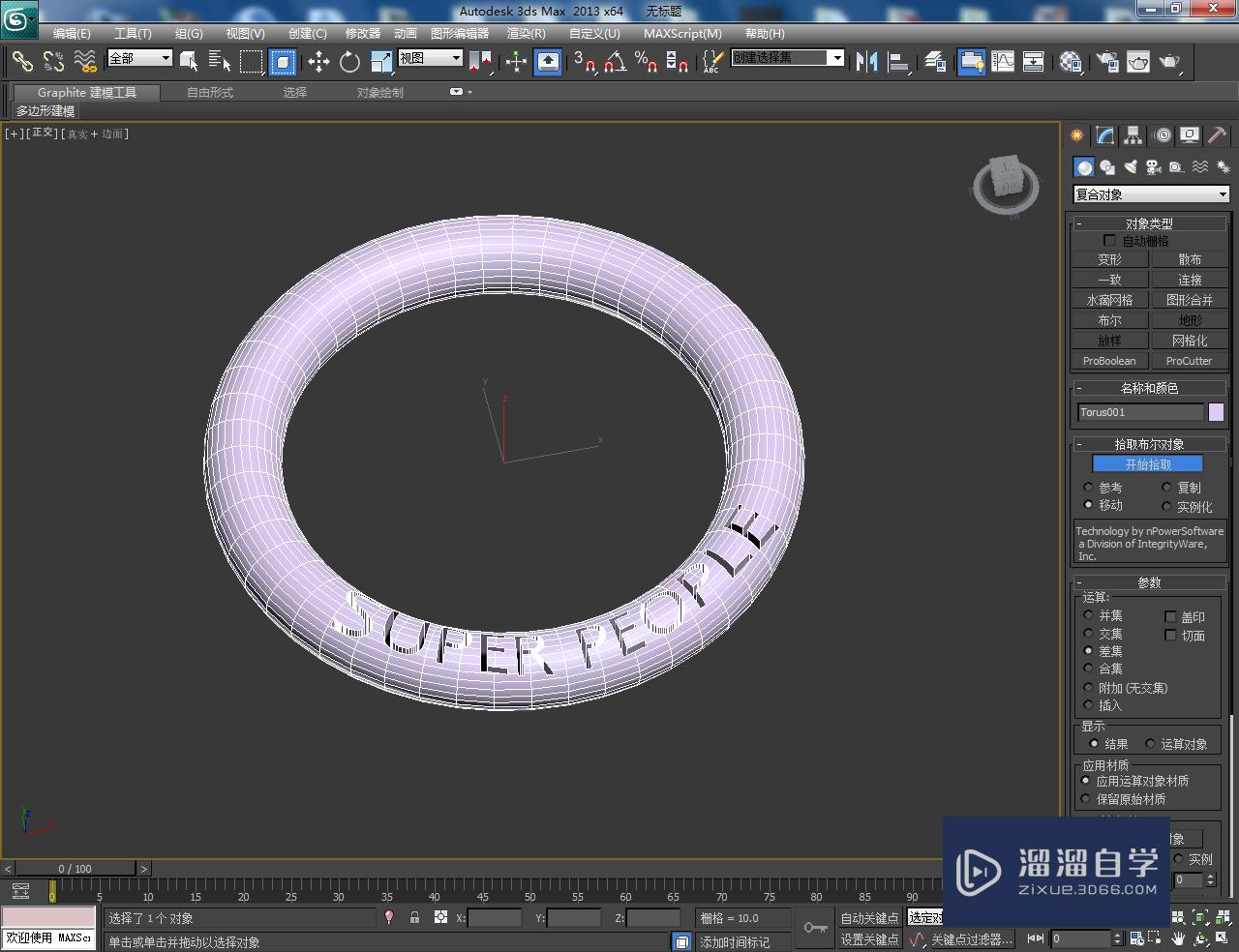The height and width of the screenshot is (952, 1239).
Task: Open the Layer Manager icon
Action: pos(935,62)
